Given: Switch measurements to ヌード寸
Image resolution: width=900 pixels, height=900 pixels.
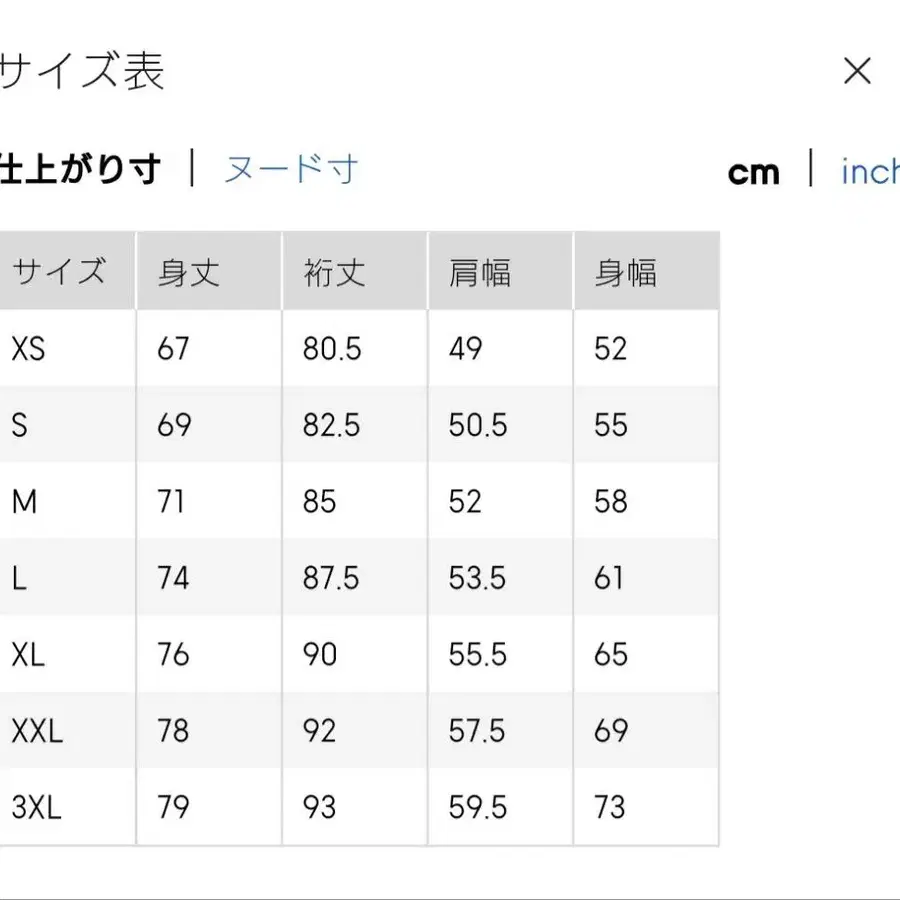Looking at the screenshot, I should click(291, 169).
